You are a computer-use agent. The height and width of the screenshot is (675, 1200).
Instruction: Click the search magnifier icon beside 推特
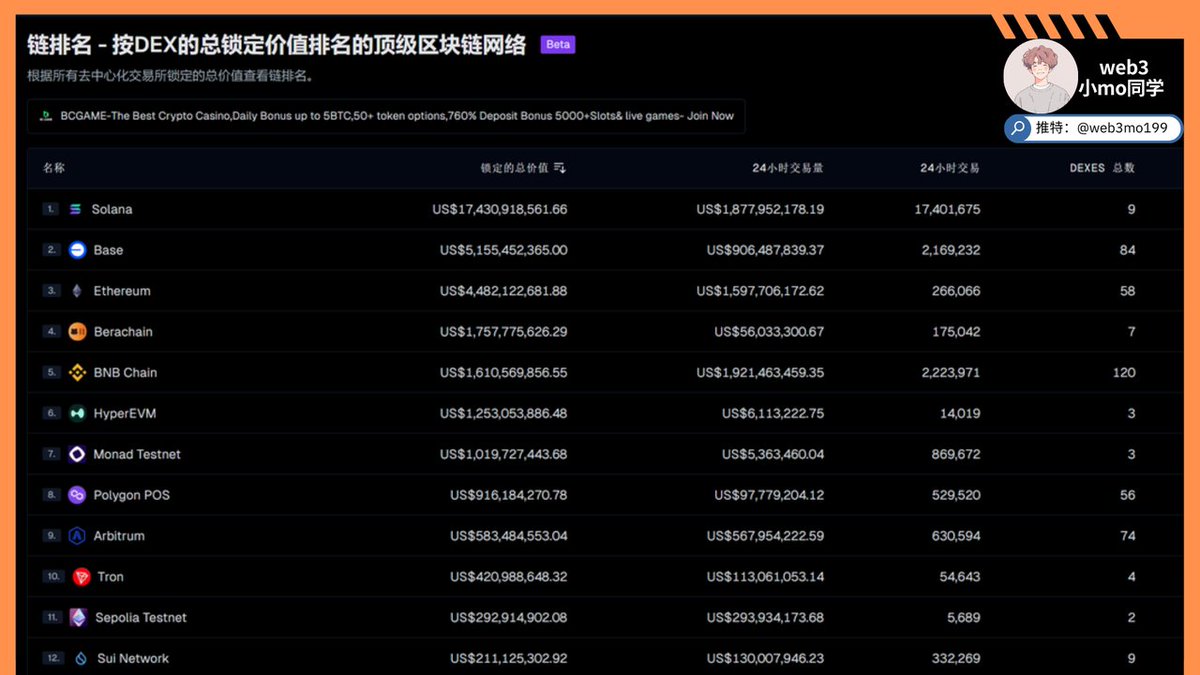pyautogui.click(x=1018, y=128)
